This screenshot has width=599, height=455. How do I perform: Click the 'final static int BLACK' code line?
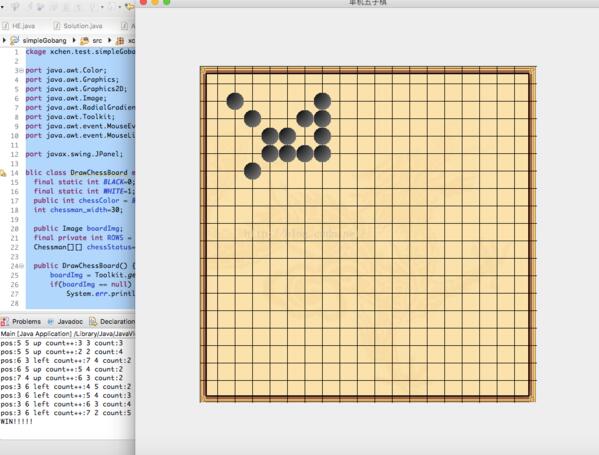coord(84,182)
